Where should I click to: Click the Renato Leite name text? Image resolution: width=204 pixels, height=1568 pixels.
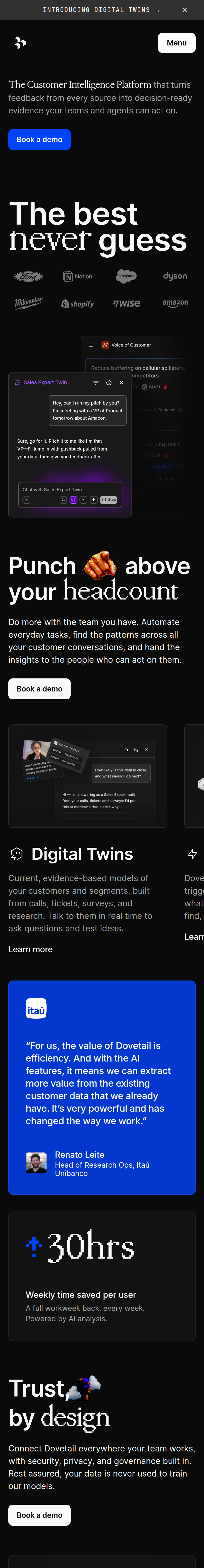pyautogui.click(x=80, y=1154)
